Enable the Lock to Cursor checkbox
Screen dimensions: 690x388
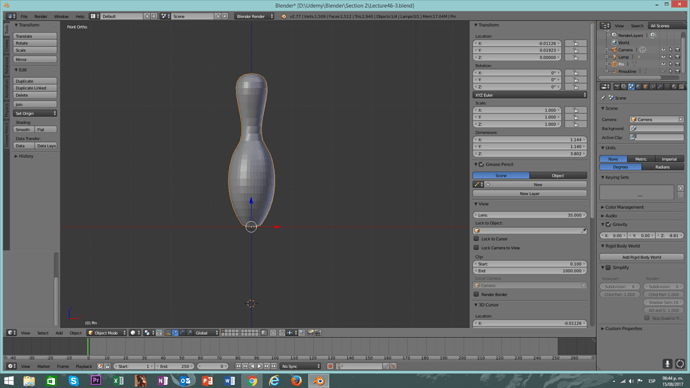[x=476, y=239]
